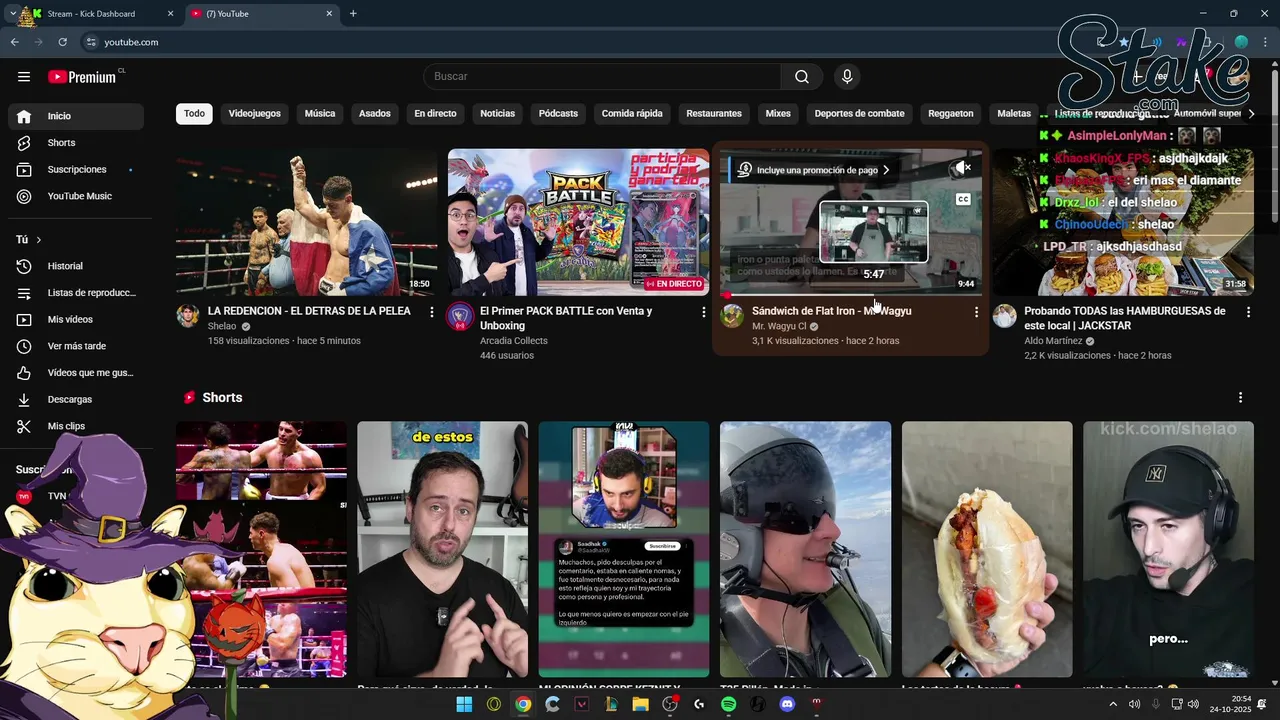Select the En directo filter chip
The width and height of the screenshot is (1280, 720).
pyautogui.click(x=435, y=113)
